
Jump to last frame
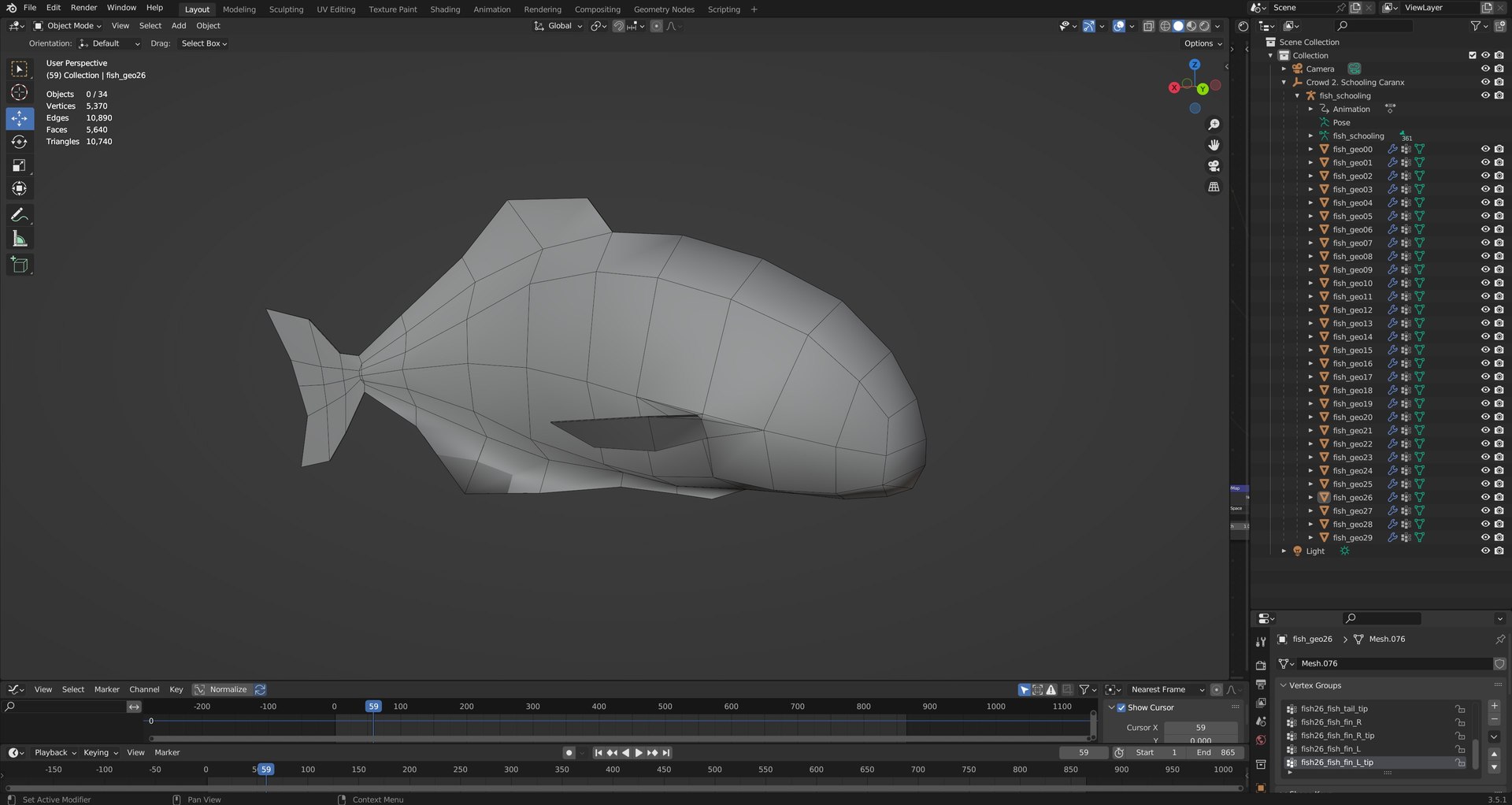point(666,753)
